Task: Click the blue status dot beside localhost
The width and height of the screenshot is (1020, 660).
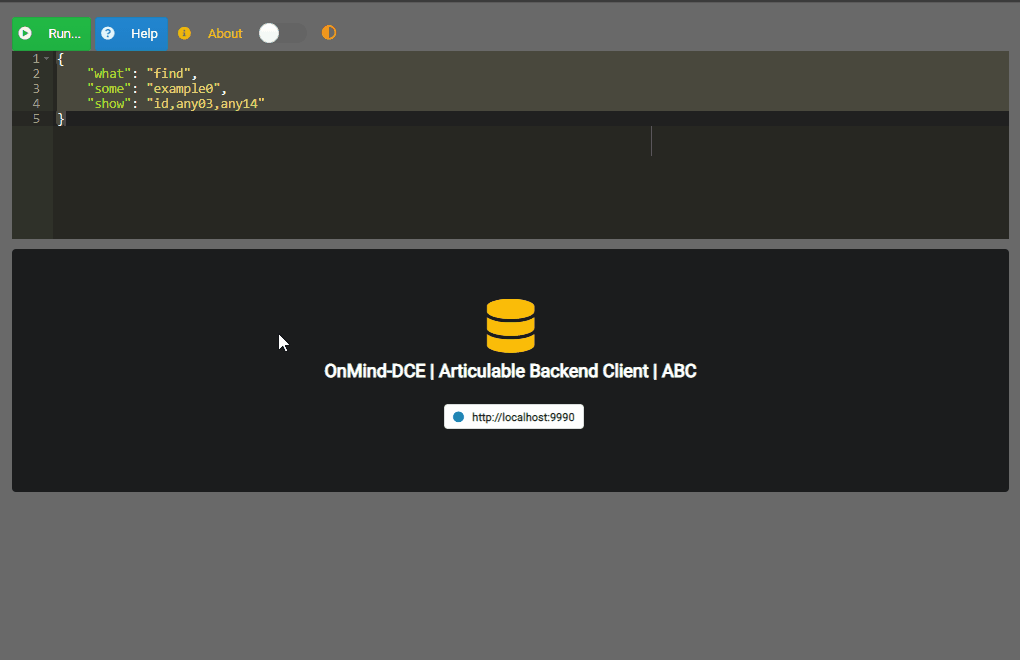Action: point(459,417)
